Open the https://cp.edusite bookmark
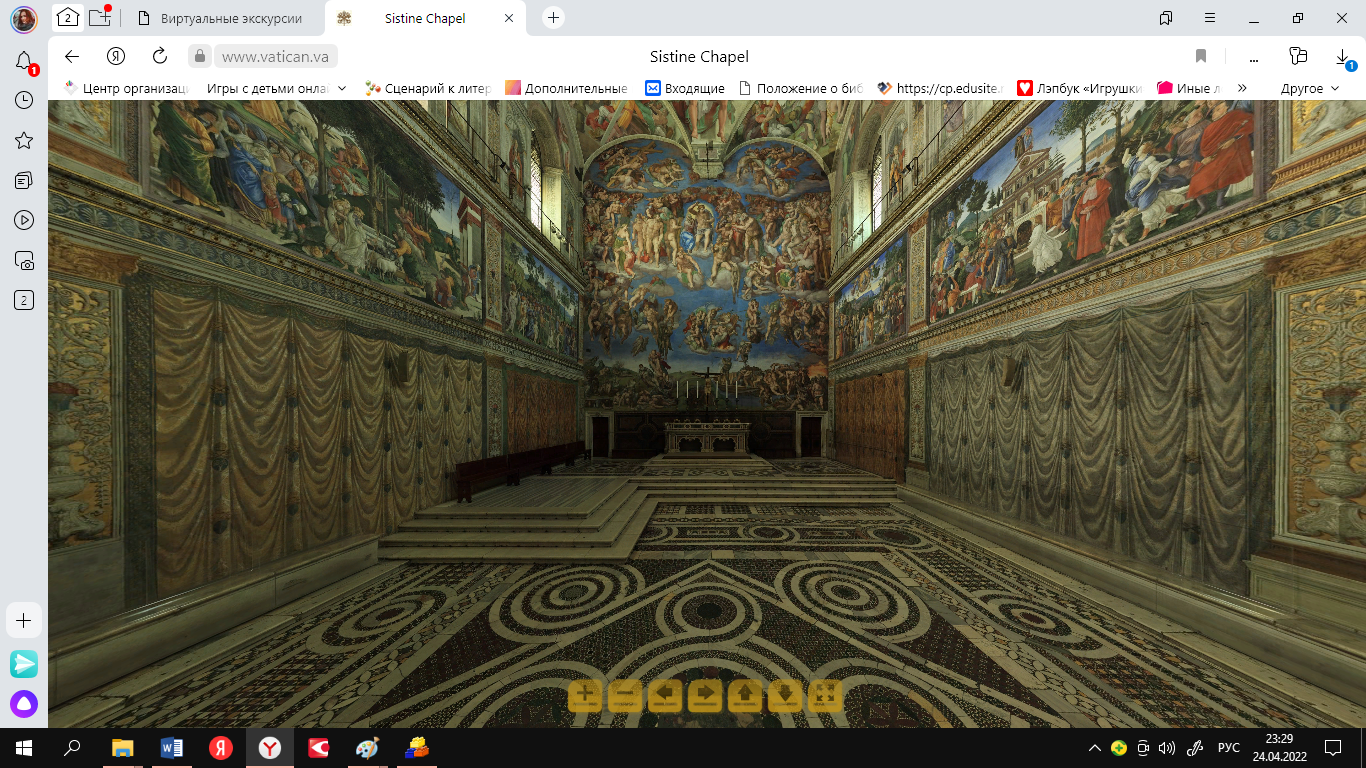The width and height of the screenshot is (1366, 768). [x=940, y=88]
